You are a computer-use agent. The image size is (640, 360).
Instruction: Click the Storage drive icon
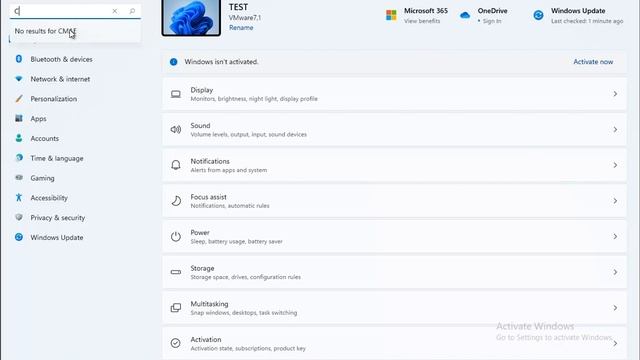(176, 272)
